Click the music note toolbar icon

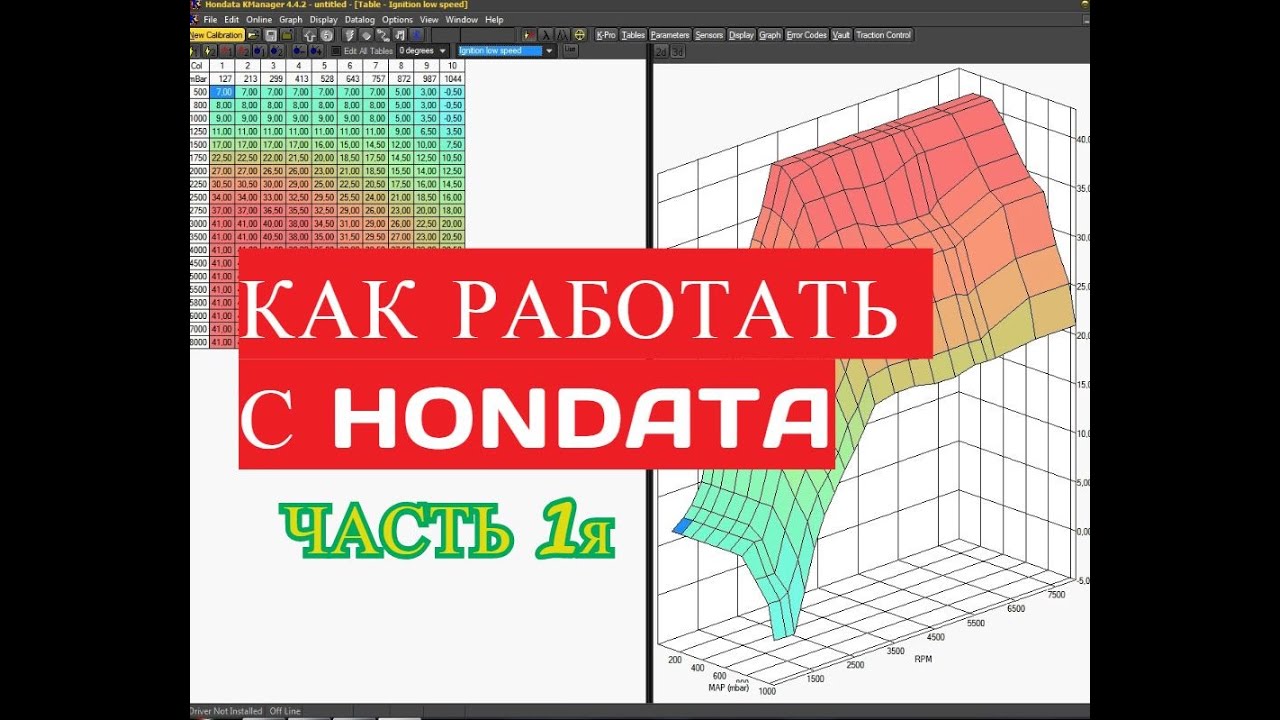[399, 35]
